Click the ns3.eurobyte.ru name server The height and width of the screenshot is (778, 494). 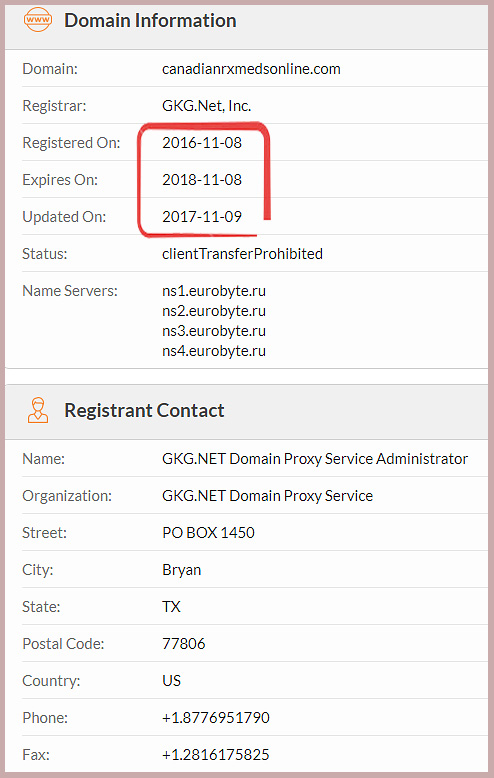[214, 330]
